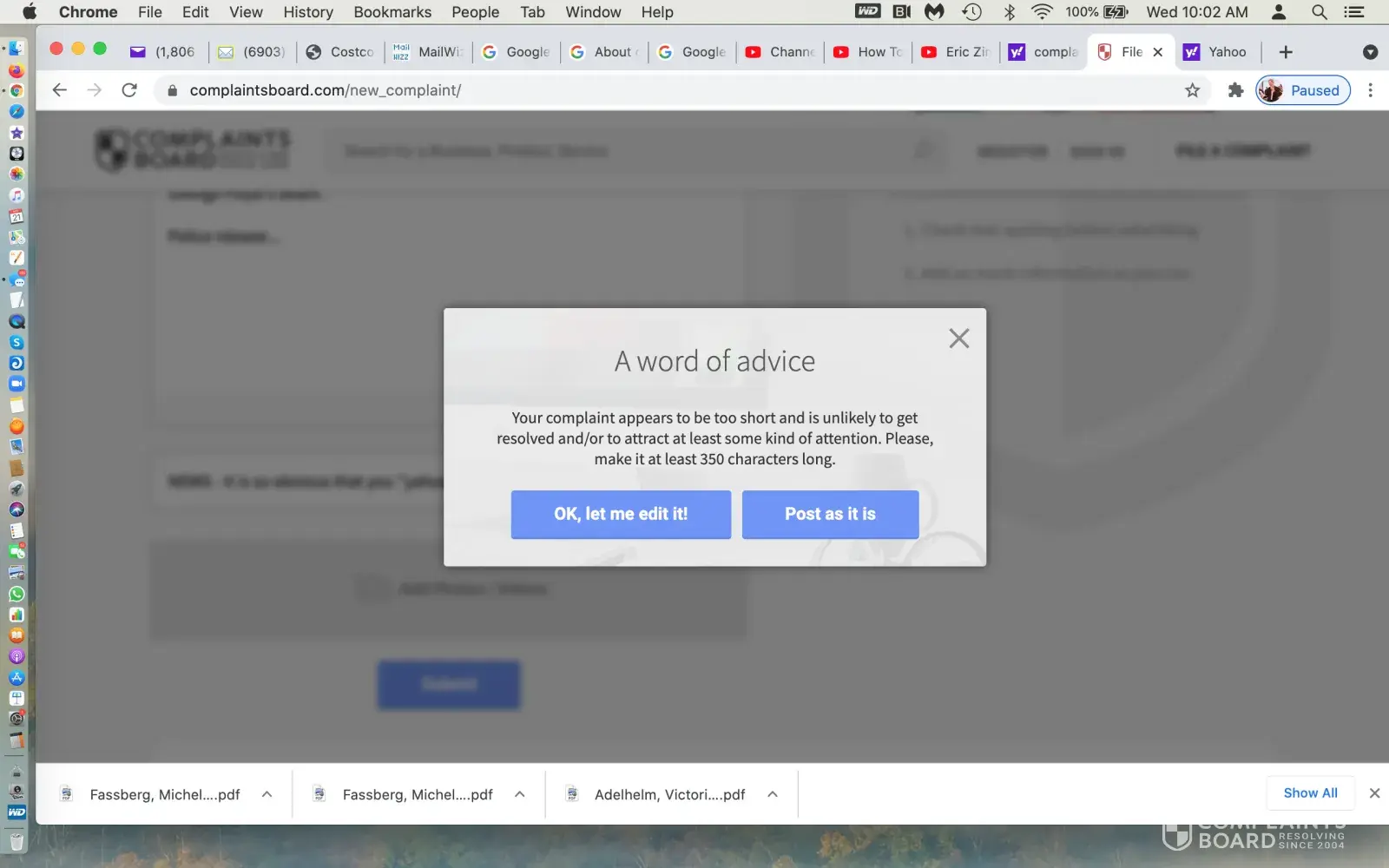Close the downloads bar
The image size is (1389, 868).
[x=1374, y=793]
